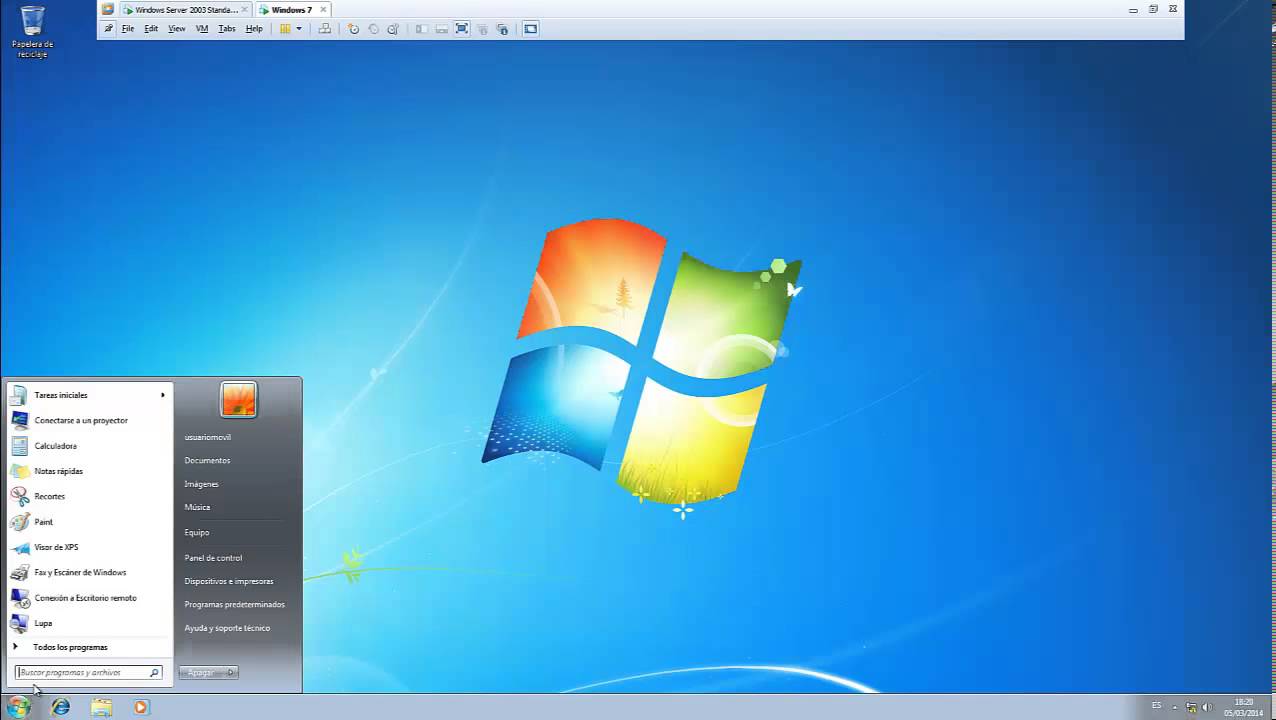This screenshot has height=720, width=1276.
Task: Click the yellow power/suspend toolbar icon
Action: 285,29
